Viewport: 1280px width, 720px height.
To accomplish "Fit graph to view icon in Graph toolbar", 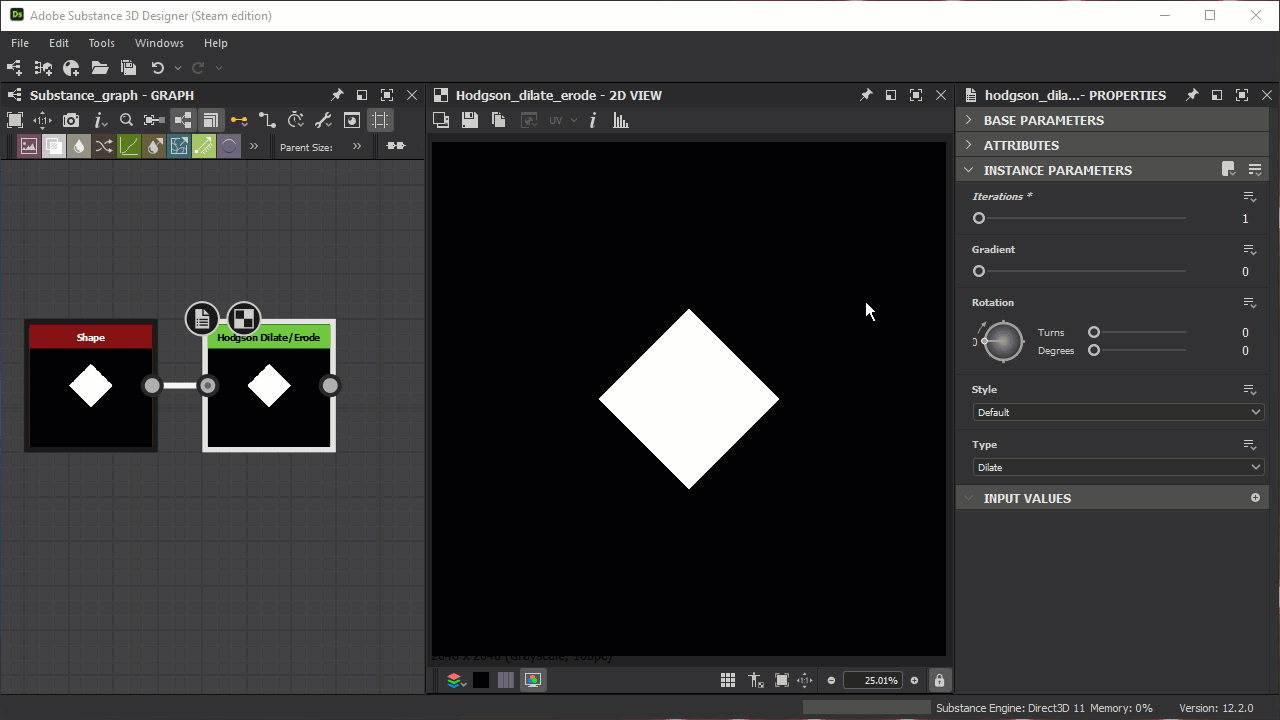I will (x=15, y=120).
